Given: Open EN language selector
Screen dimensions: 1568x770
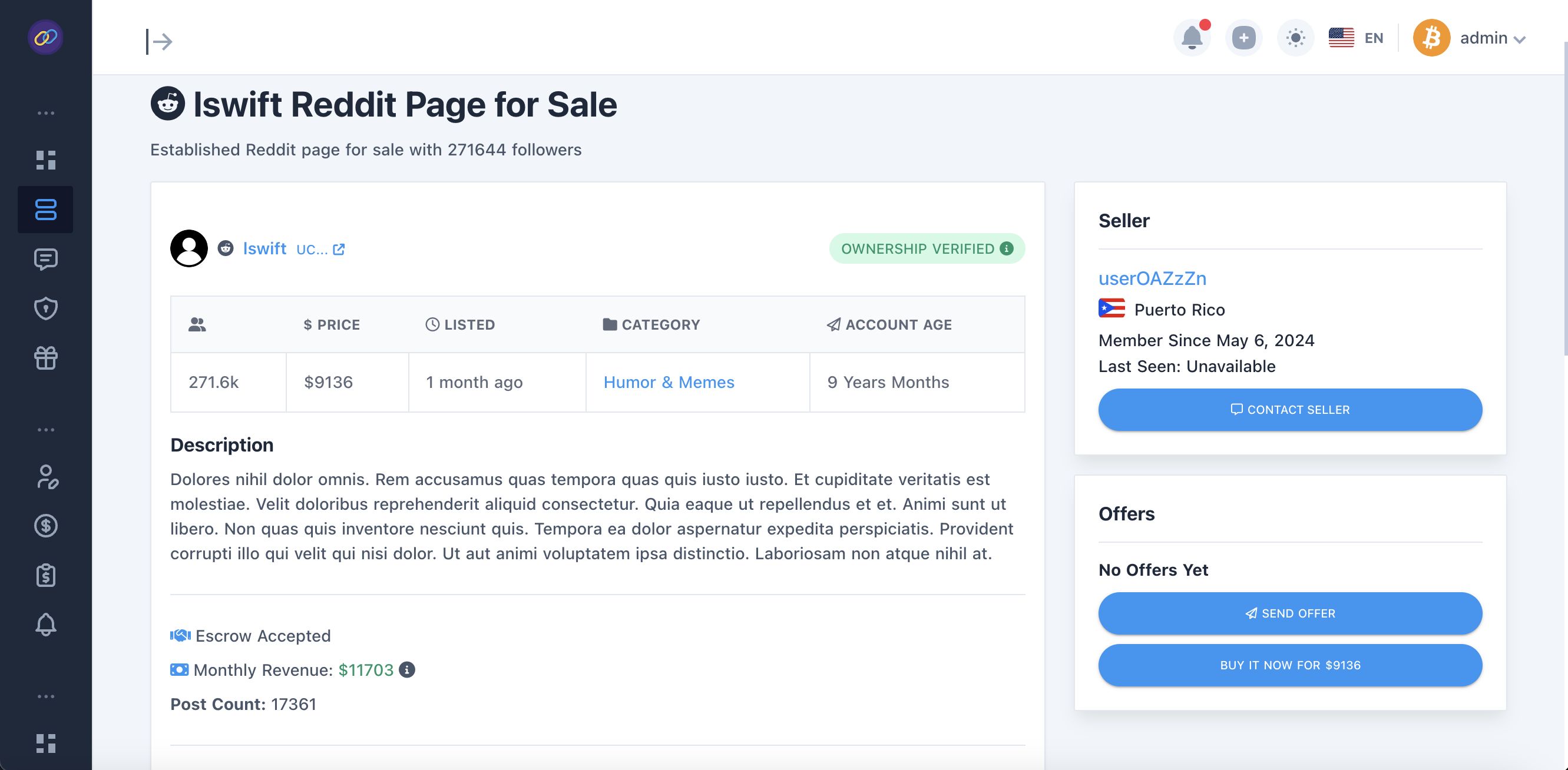Looking at the screenshot, I should pyautogui.click(x=1355, y=38).
